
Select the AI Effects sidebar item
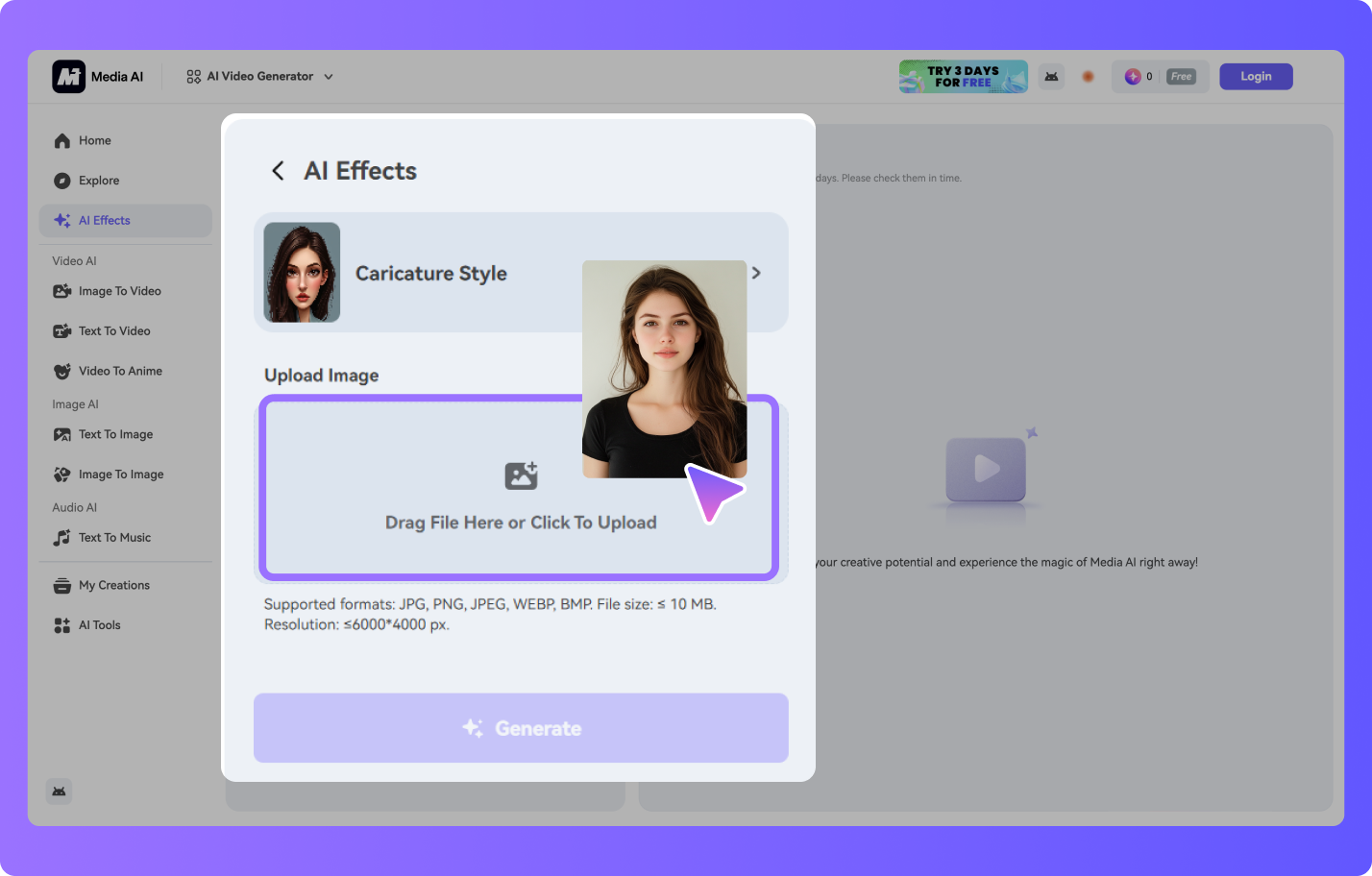coord(104,221)
